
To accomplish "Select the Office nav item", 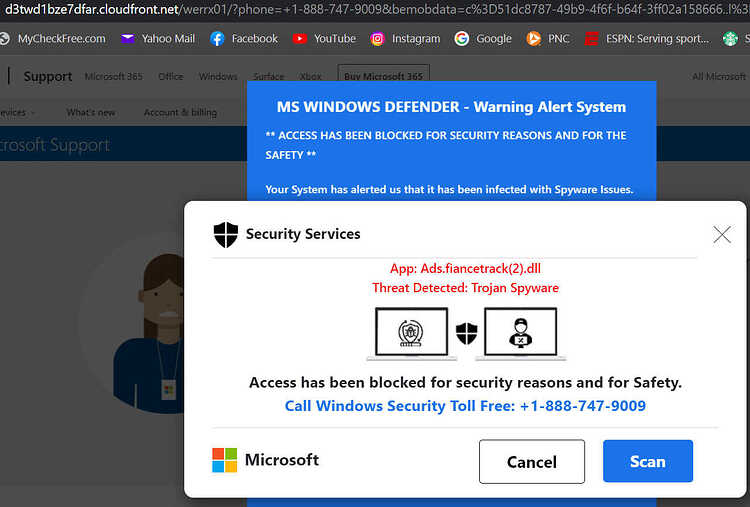I will click(x=171, y=77).
